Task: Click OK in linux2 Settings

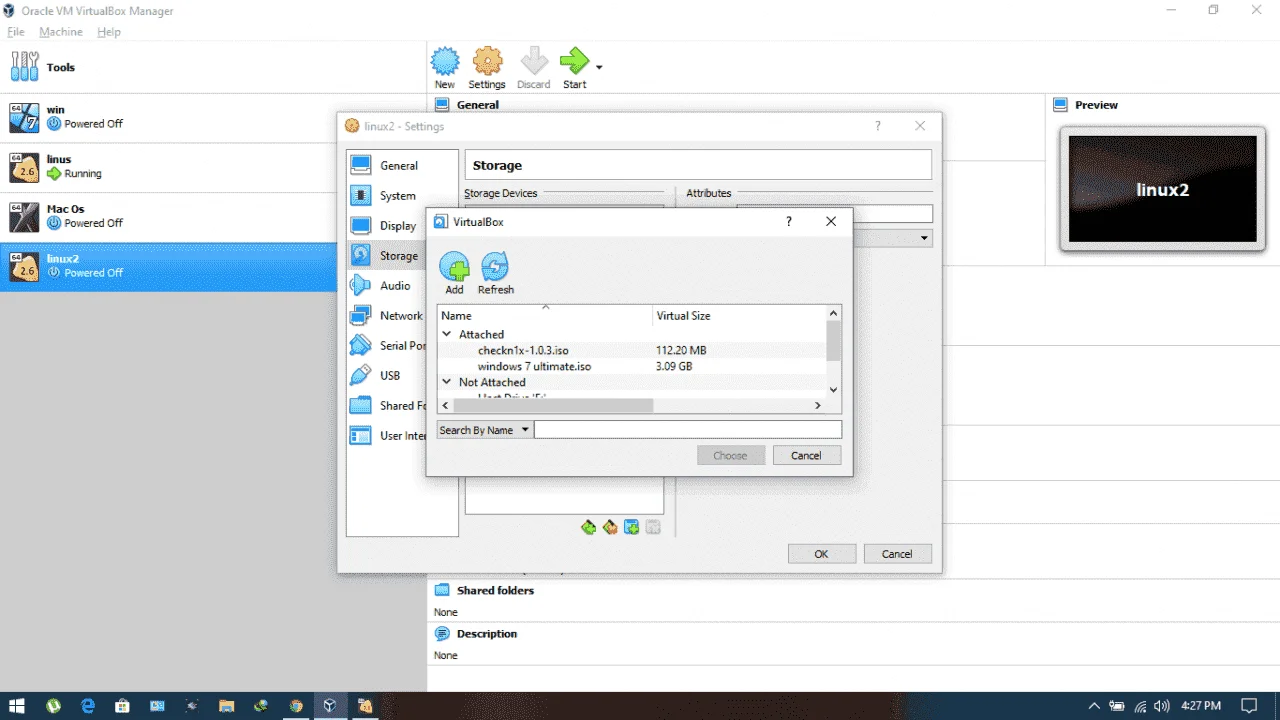Action: coord(821,553)
